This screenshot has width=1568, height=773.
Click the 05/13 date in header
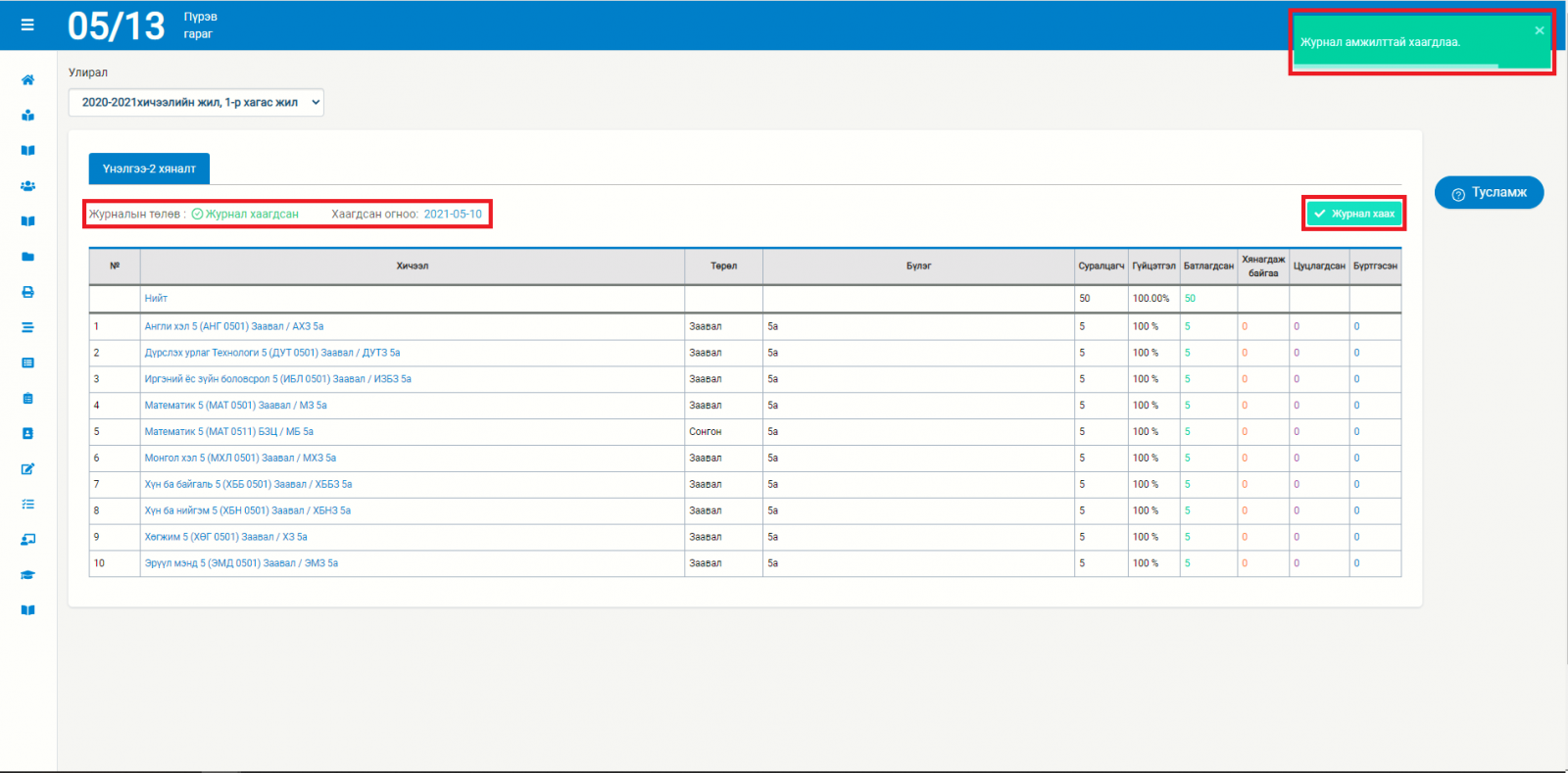(x=117, y=25)
